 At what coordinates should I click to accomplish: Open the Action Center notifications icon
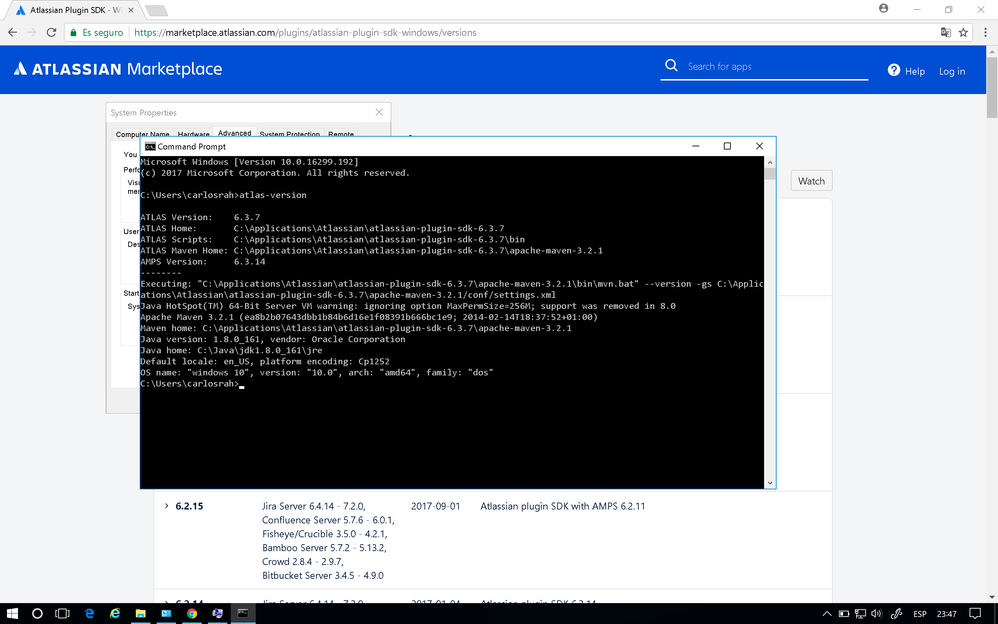click(x=975, y=614)
